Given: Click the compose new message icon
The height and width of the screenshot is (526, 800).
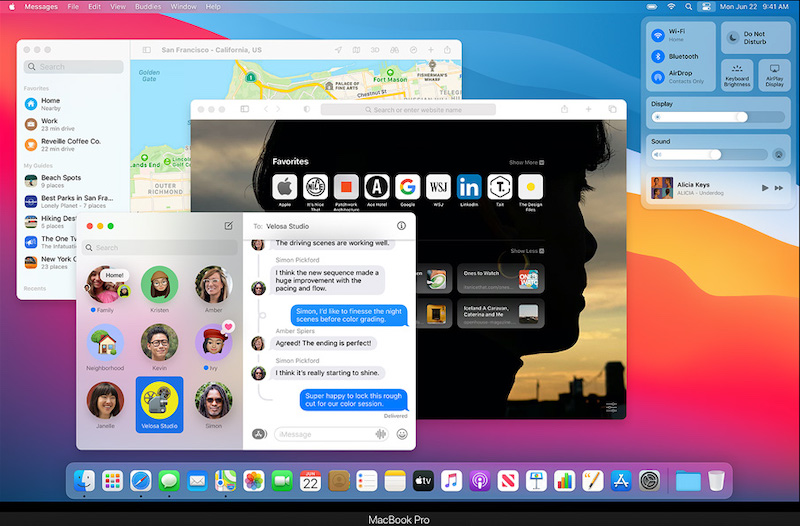Looking at the screenshot, I should pyautogui.click(x=228, y=227).
